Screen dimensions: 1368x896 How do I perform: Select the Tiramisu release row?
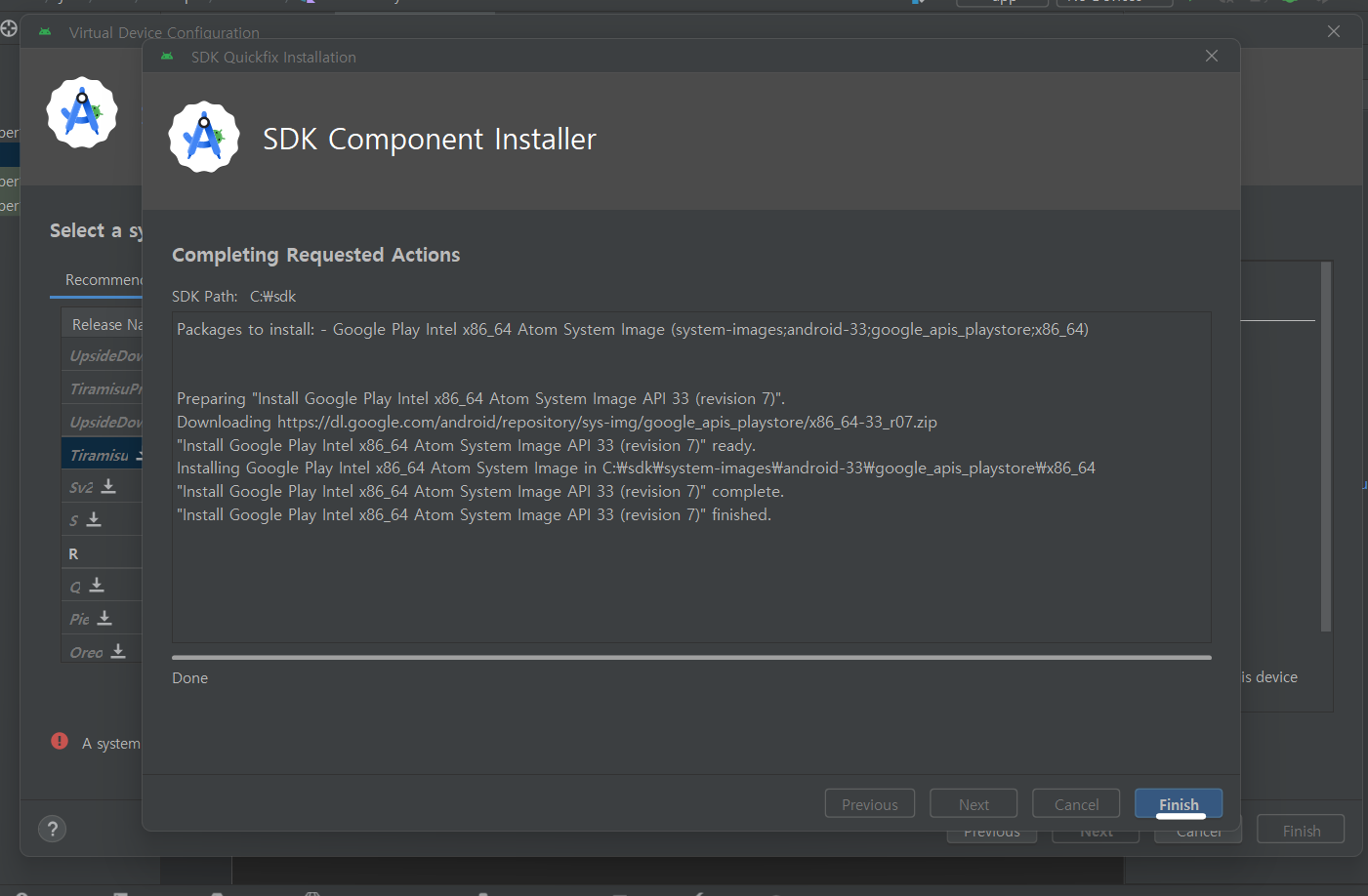[102, 455]
